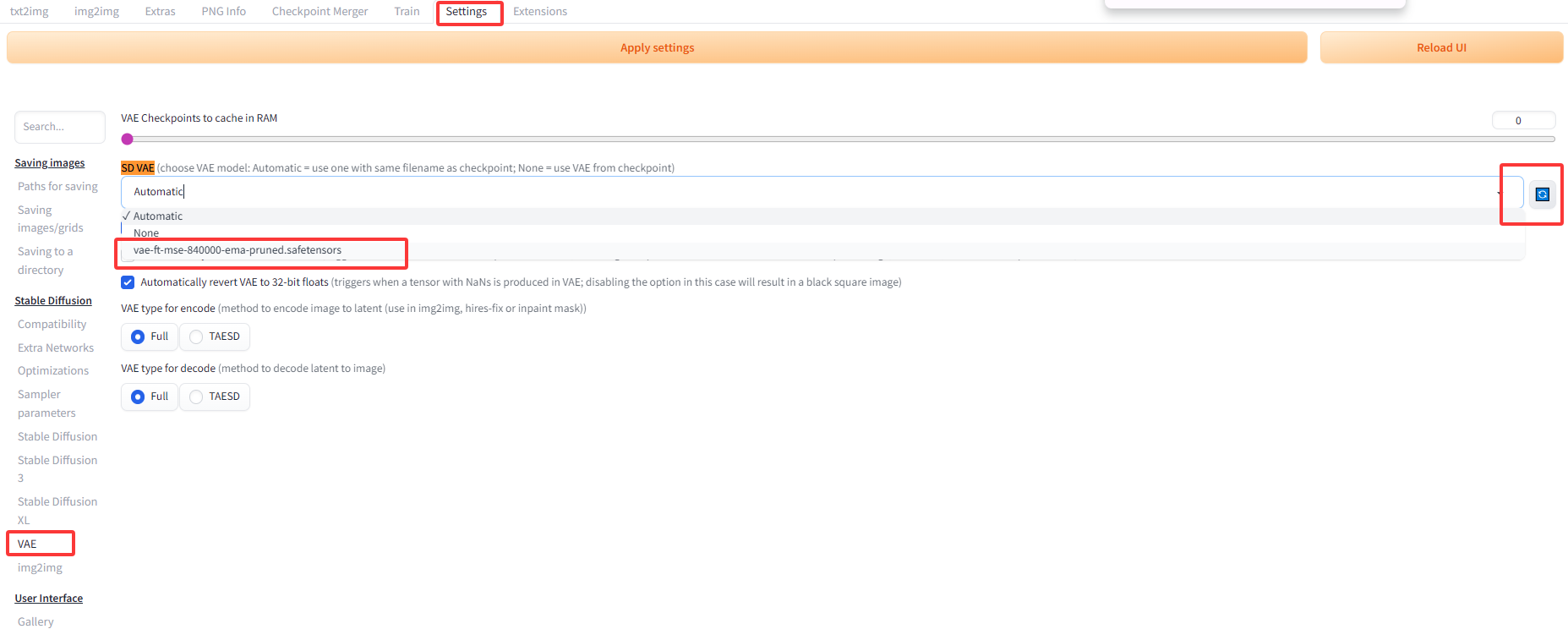This screenshot has height=640, width=1568.
Task: Select Full for VAE type for encode
Action: point(138,336)
